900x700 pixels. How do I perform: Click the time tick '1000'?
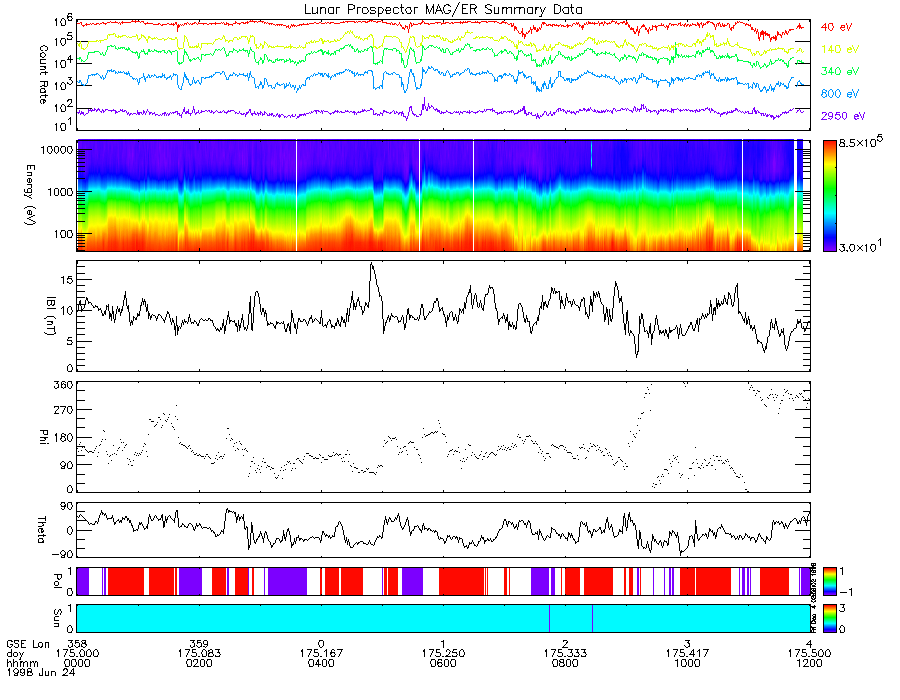click(x=687, y=663)
